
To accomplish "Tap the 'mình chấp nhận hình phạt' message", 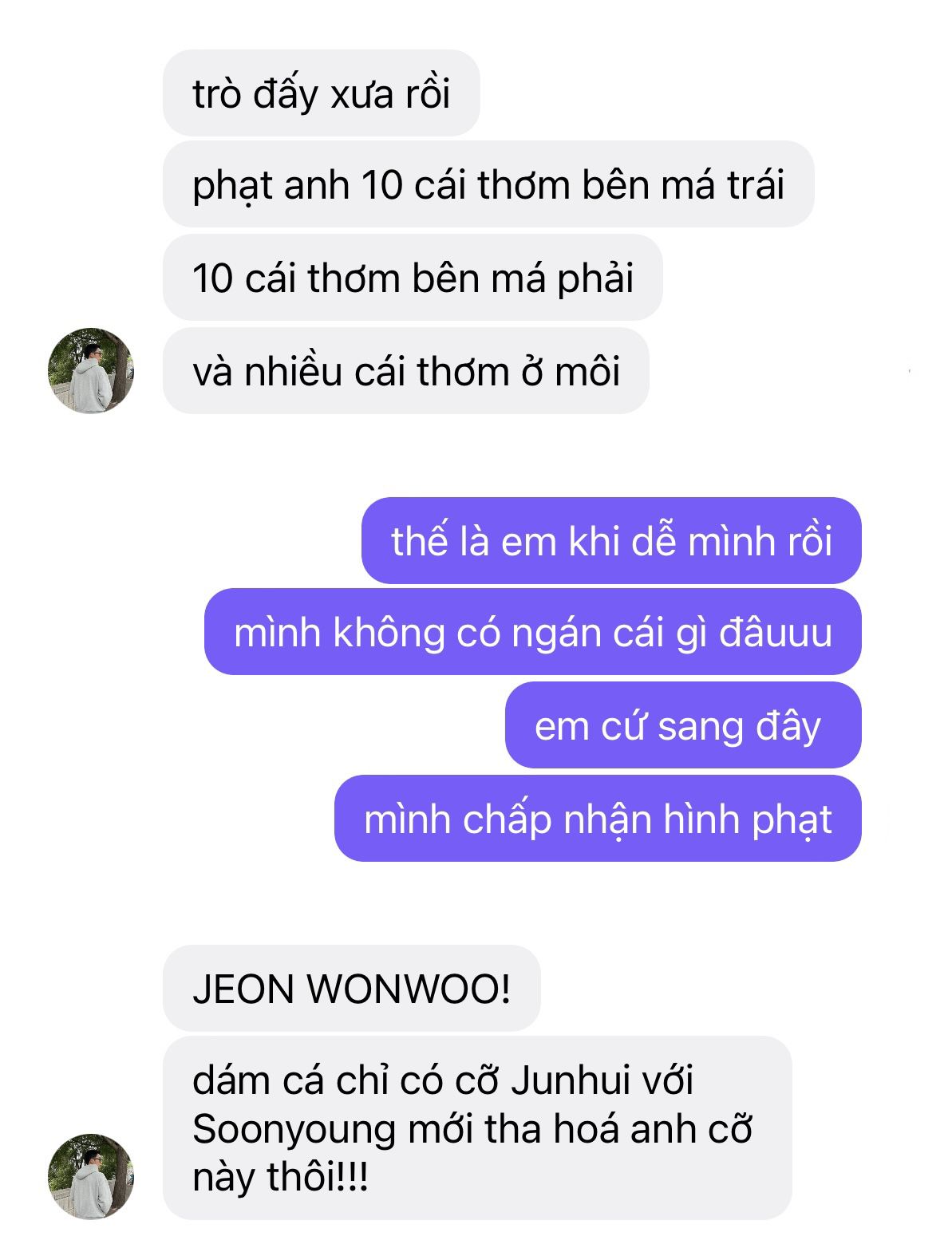I will coord(598,819).
